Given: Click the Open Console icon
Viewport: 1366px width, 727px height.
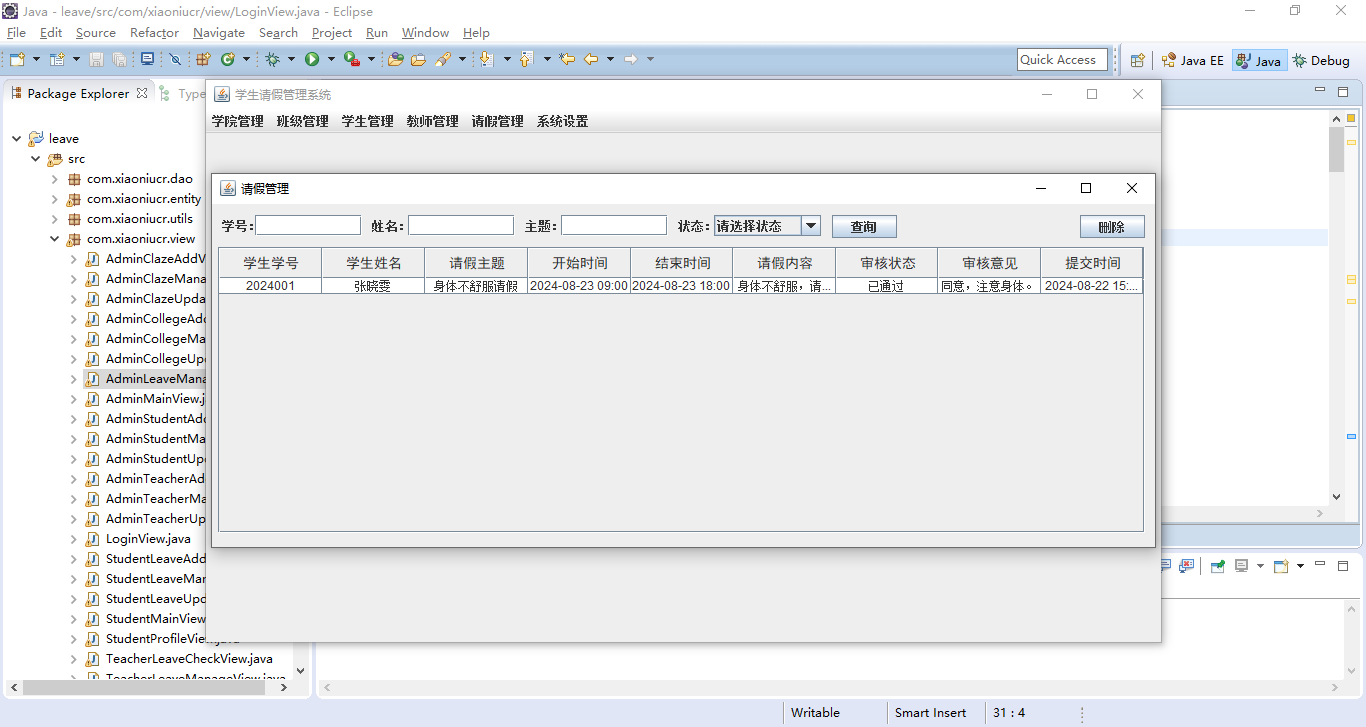Looking at the screenshot, I should [x=1281, y=566].
